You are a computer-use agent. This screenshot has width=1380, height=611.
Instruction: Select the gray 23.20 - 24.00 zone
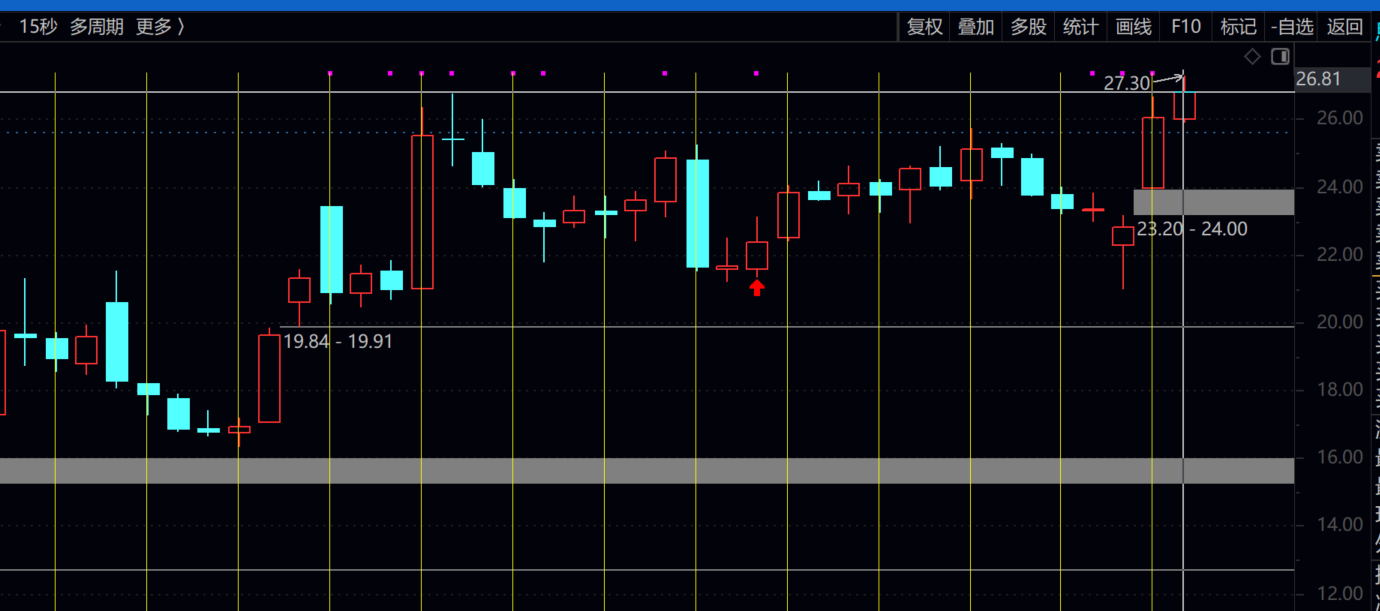[x=1213, y=202]
